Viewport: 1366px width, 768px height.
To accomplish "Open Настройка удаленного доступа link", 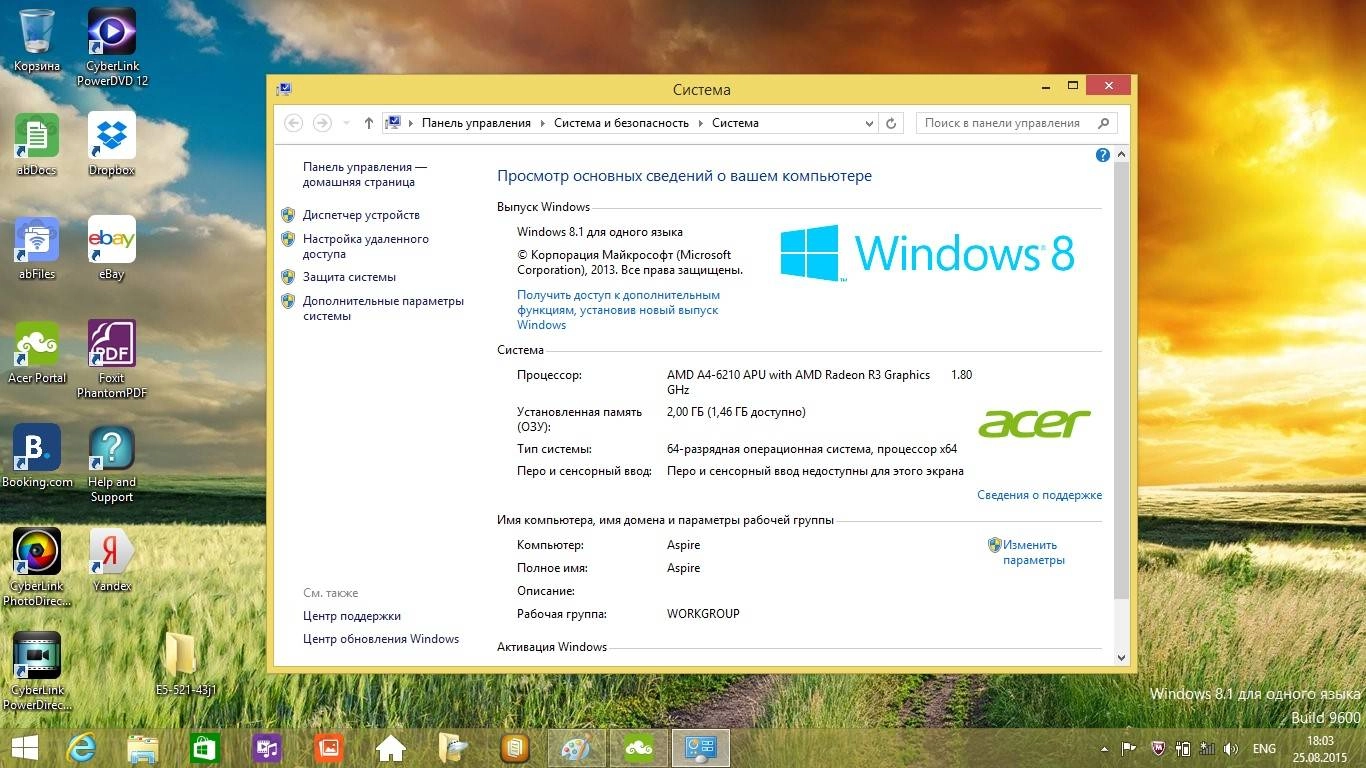I will click(x=366, y=246).
